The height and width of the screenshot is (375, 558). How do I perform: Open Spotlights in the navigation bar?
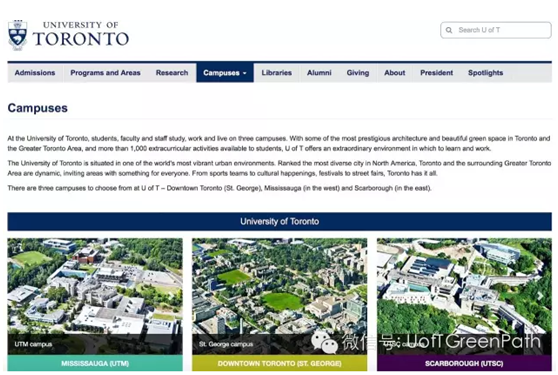(485, 73)
